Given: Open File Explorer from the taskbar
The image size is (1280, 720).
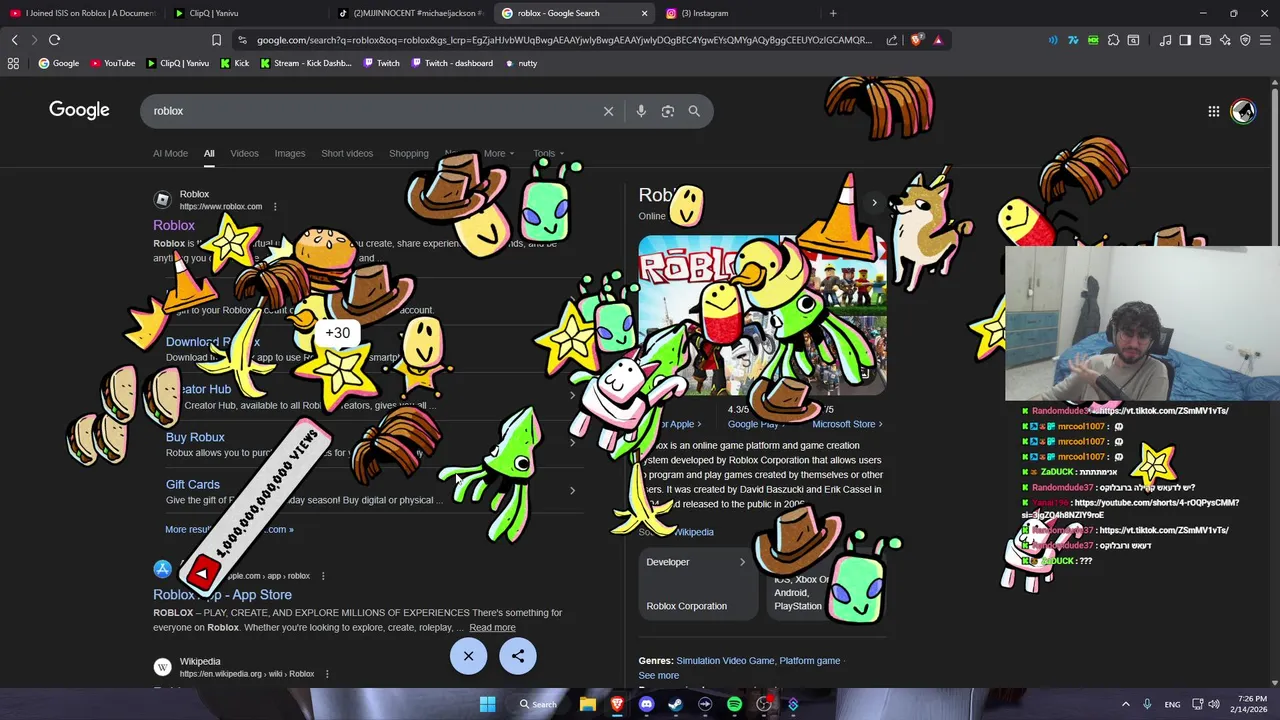Looking at the screenshot, I should (x=588, y=704).
